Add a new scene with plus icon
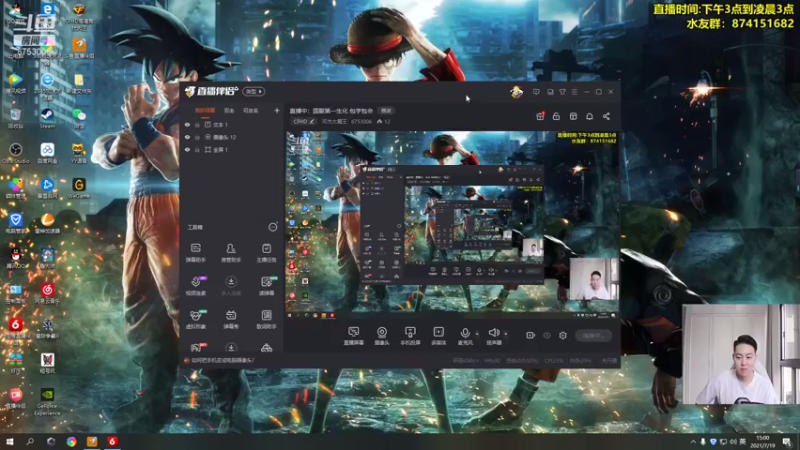 pyautogui.click(x=277, y=110)
